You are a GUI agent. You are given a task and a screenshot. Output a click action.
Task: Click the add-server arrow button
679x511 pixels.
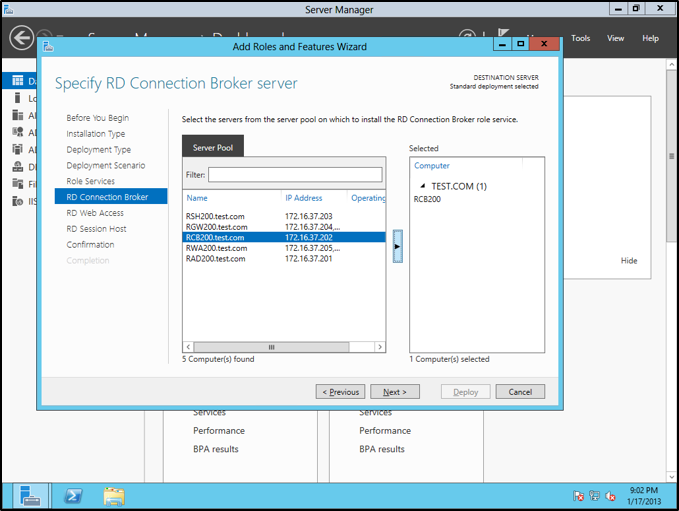click(x=397, y=245)
